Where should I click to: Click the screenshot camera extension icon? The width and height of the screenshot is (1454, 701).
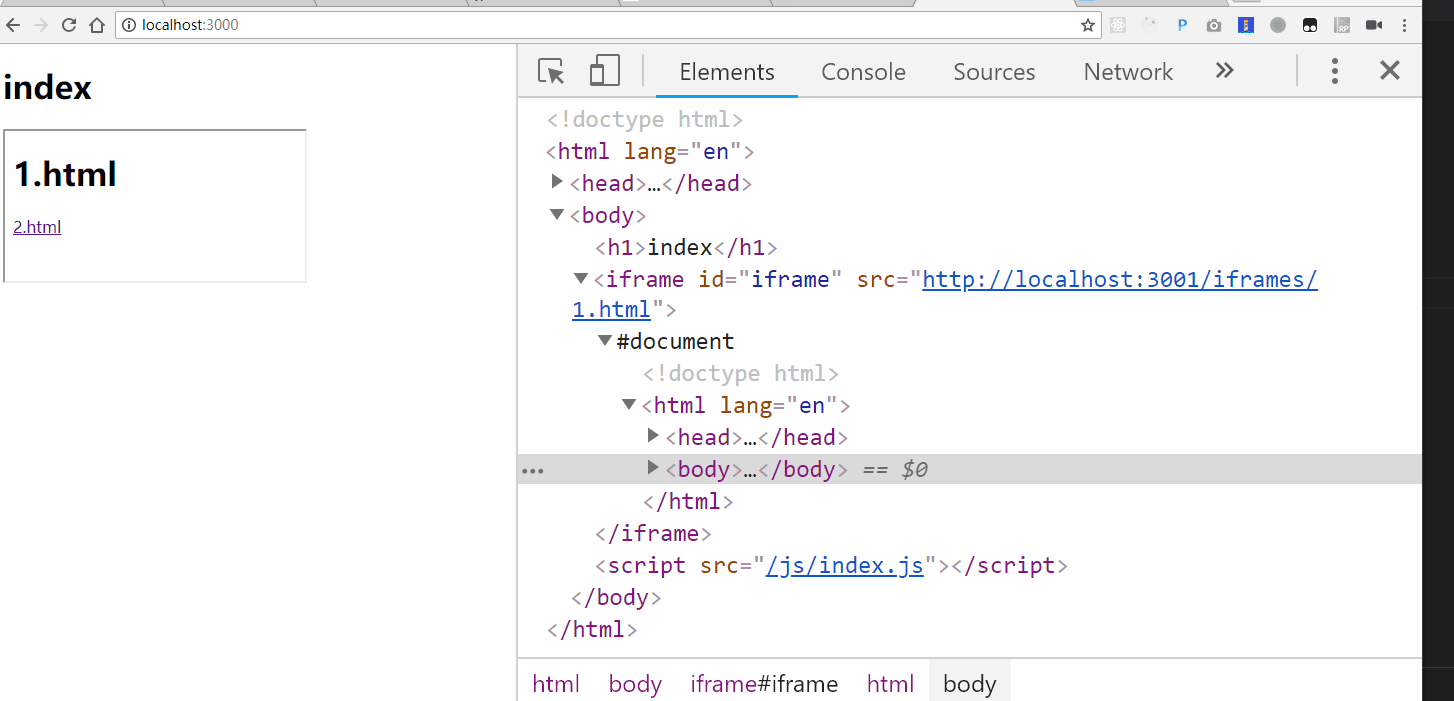click(1213, 25)
